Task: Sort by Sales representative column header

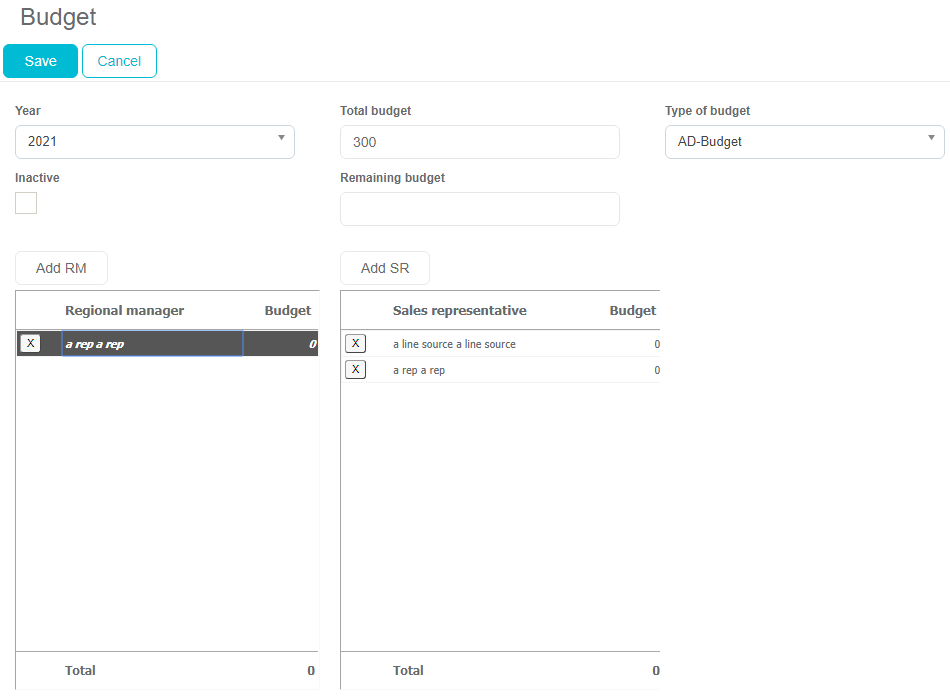Action: 459,311
